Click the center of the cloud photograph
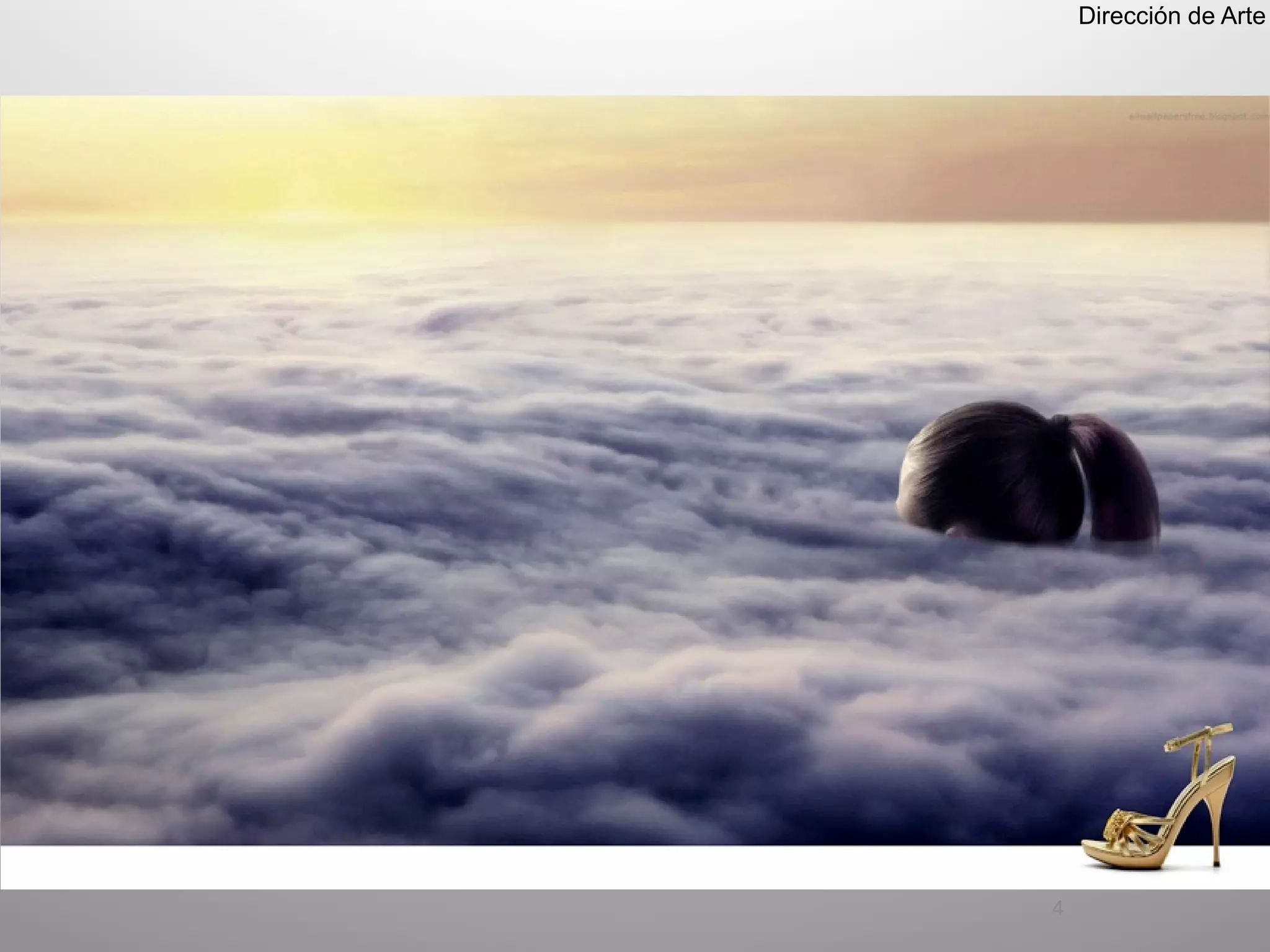This screenshot has width=1270, height=952. [635, 470]
